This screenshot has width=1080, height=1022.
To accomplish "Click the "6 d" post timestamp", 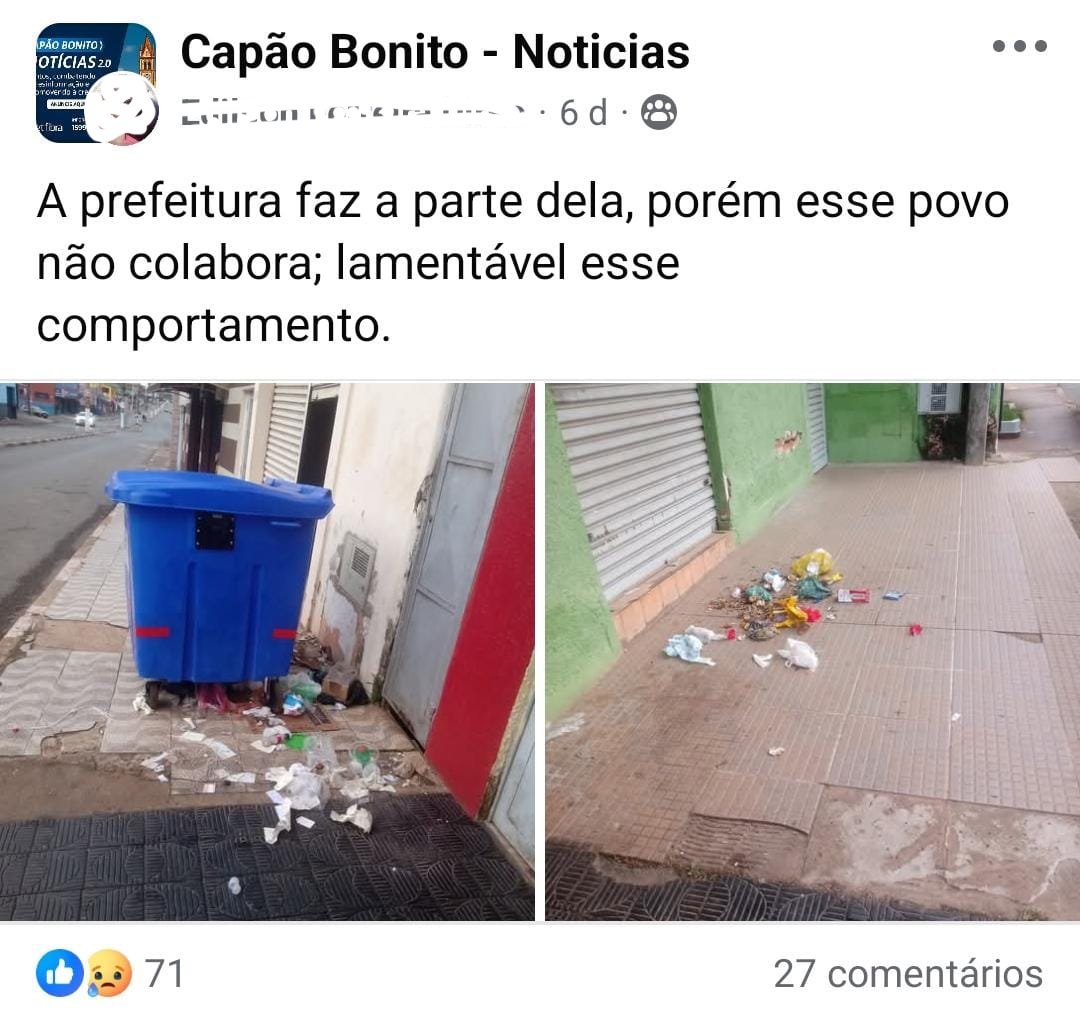I will 583,113.
